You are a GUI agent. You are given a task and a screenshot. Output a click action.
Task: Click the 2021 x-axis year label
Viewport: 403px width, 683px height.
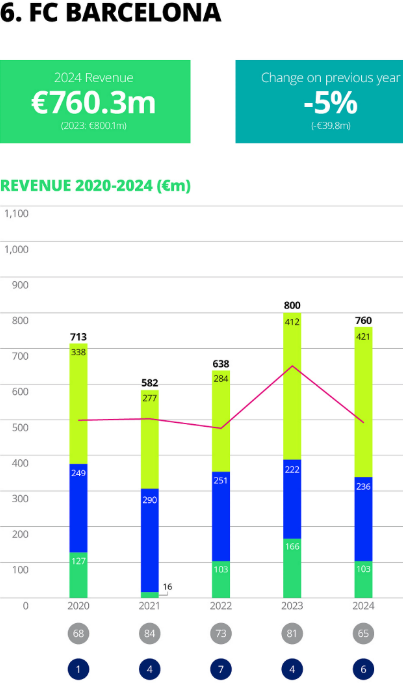coord(149,606)
